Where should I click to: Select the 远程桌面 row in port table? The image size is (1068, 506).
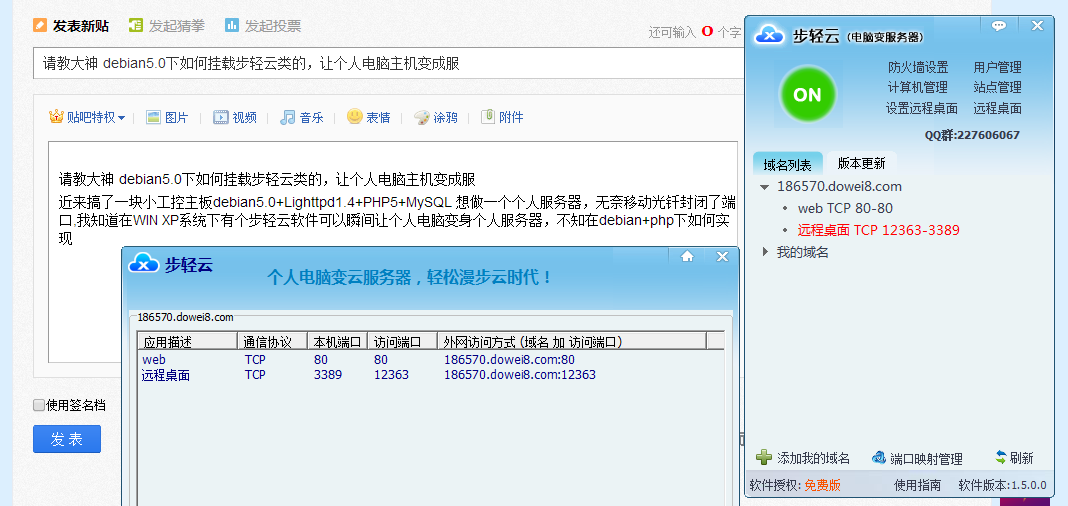coord(430,375)
